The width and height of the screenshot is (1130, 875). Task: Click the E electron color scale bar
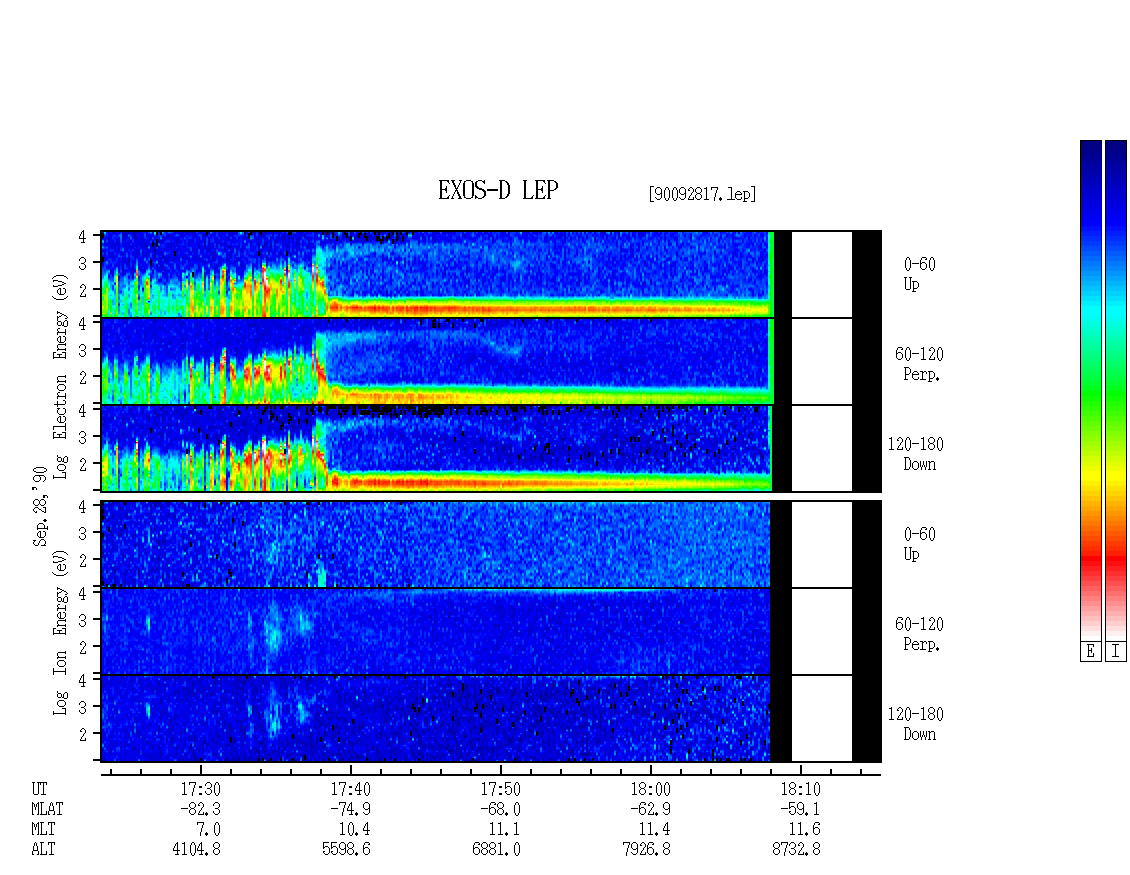click(1090, 390)
